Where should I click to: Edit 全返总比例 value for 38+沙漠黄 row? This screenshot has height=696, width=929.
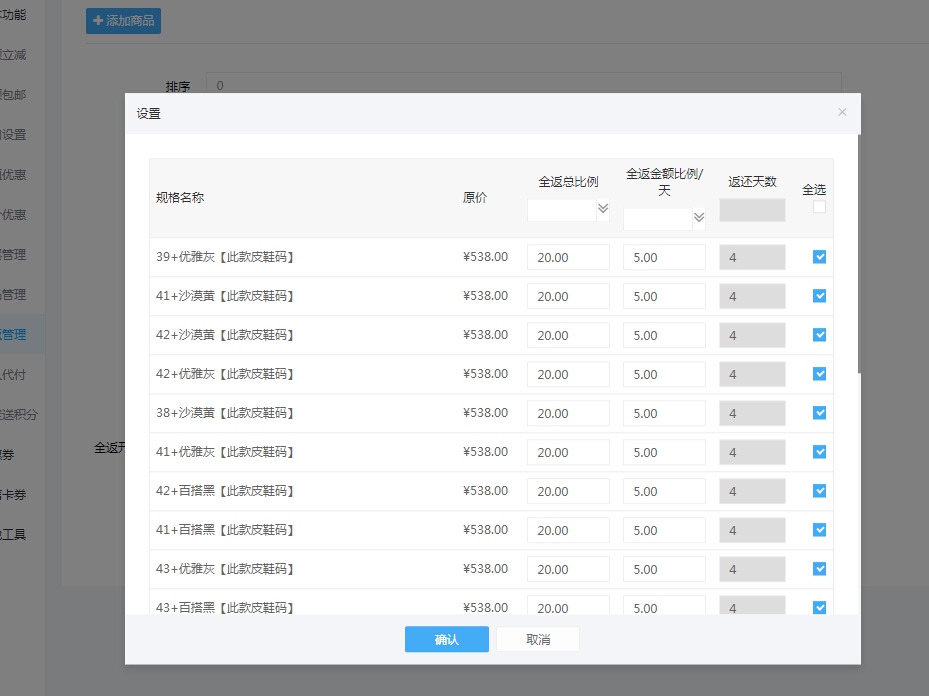click(x=568, y=413)
